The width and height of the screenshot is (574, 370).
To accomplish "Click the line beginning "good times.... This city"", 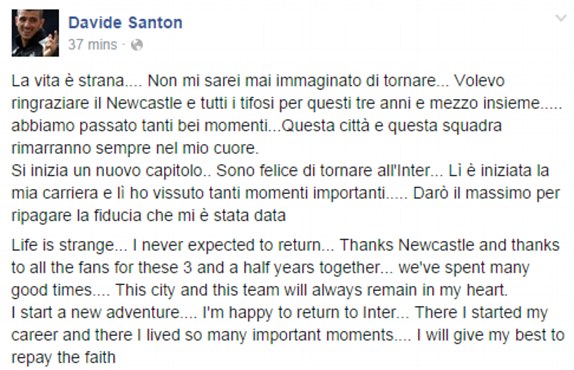I will click(x=260, y=290).
